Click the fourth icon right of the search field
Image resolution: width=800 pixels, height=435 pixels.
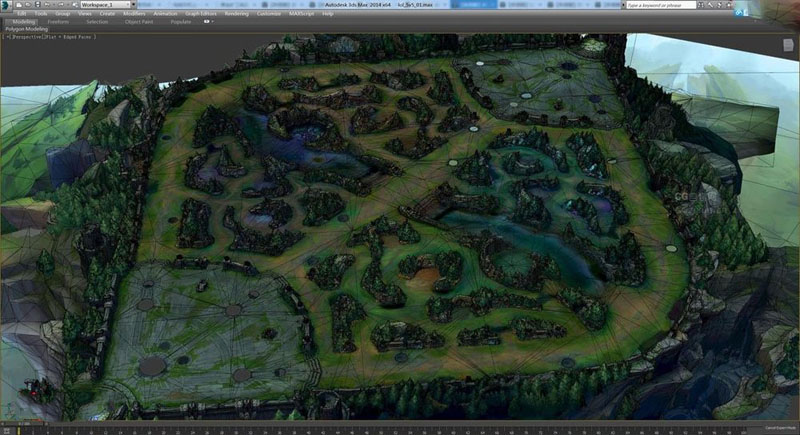pyautogui.click(x=729, y=5)
